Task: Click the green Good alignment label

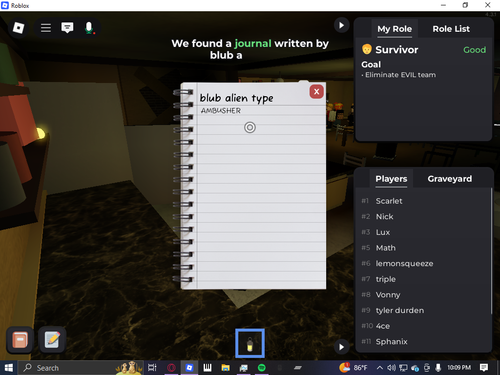Action: 474,50
